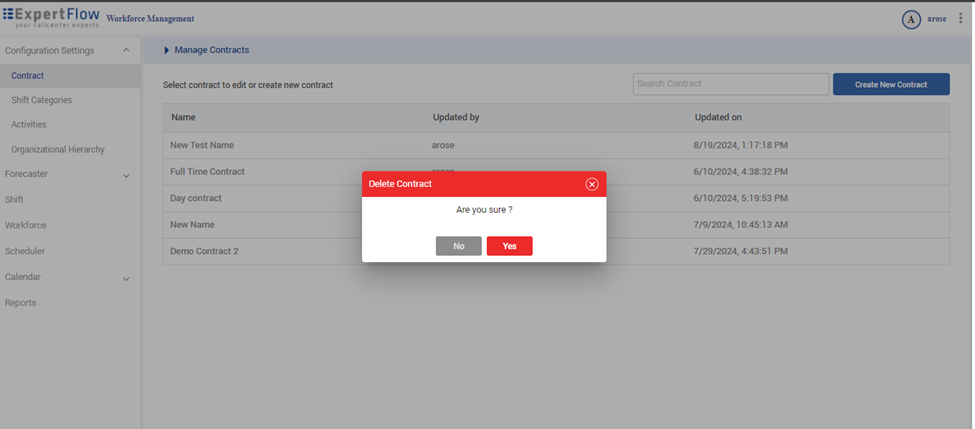975x429 pixels.
Task: Confirm deletion by clicking Yes
Action: [x=509, y=246]
